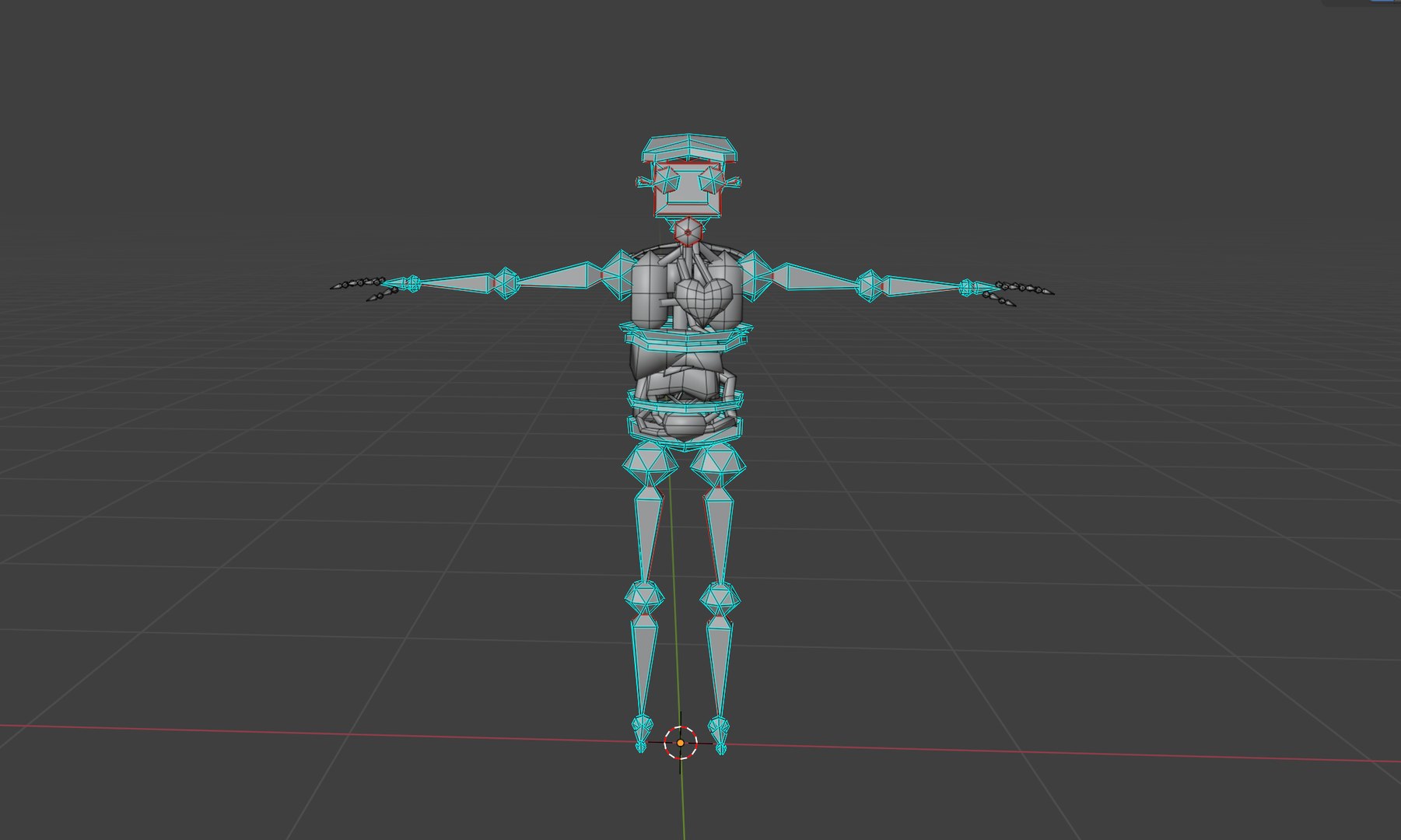The width and height of the screenshot is (1401, 840).
Task: Select the flat hat on the robot's head
Action: 688,149
